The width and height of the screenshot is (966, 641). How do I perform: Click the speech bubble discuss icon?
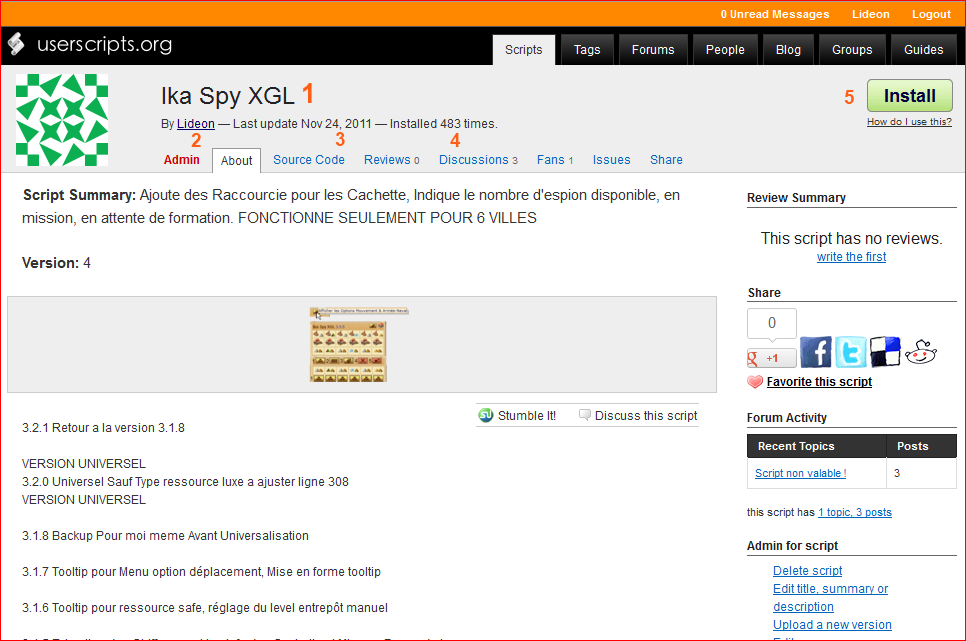coord(585,415)
